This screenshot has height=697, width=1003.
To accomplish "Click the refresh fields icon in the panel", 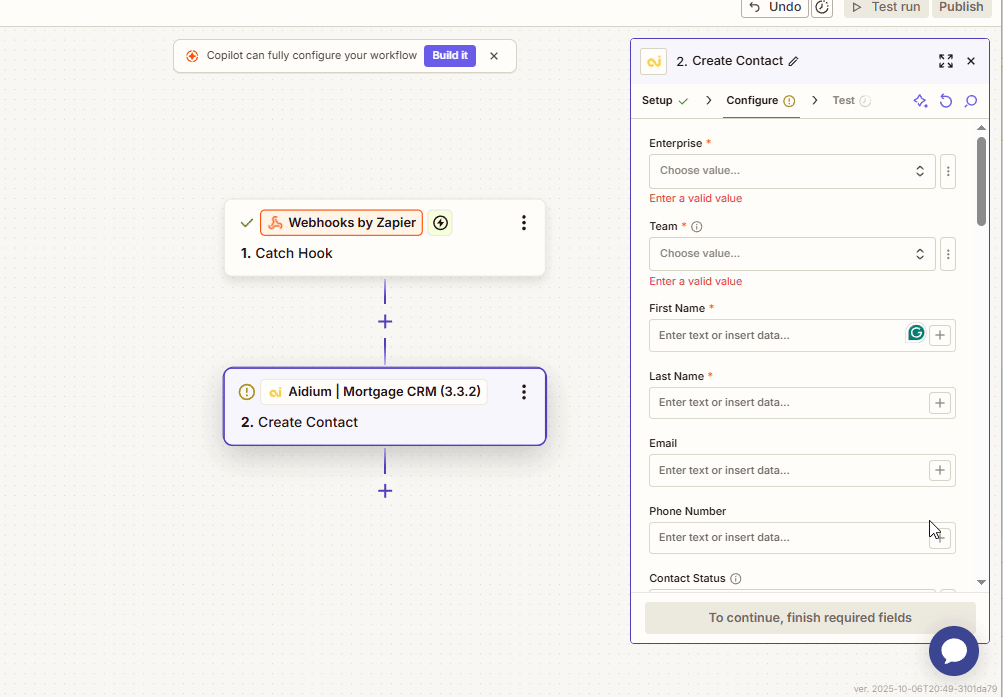I will coord(945,101).
